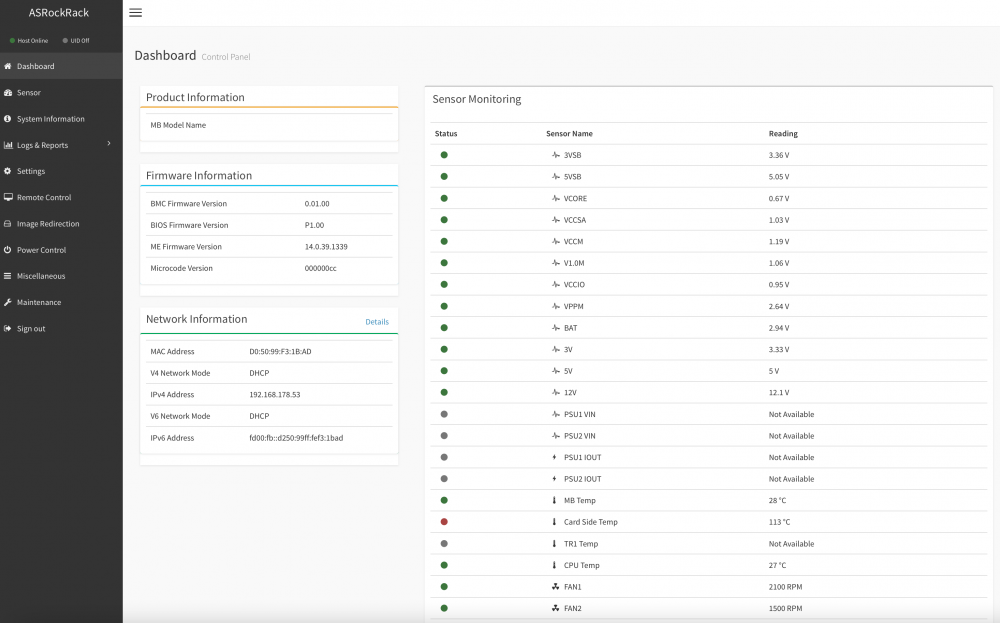Expand the Logs & Reports submenu arrow
This screenshot has height=623, width=1000.
pos(109,143)
